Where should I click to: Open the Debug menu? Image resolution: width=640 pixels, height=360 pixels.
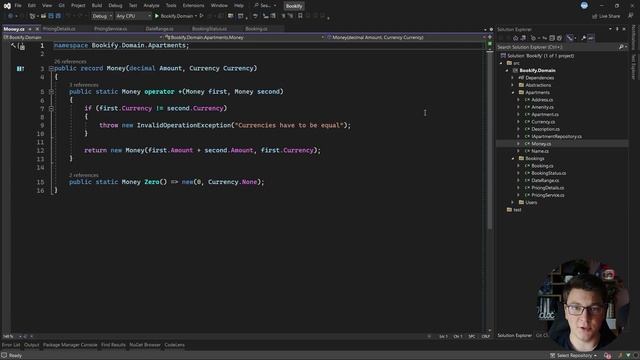pyautogui.click(x=115, y=6)
